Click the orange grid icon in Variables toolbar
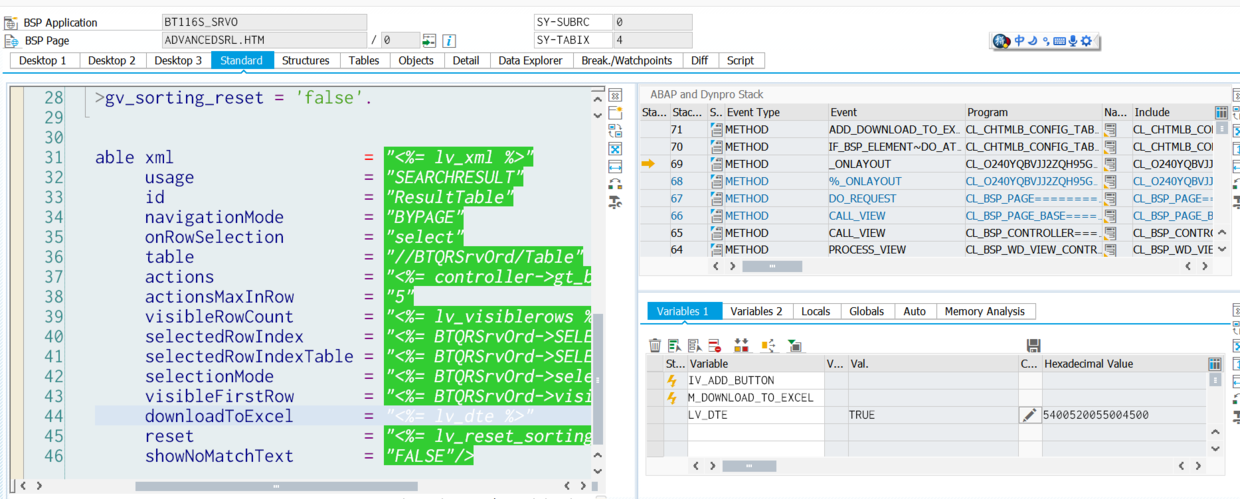This screenshot has height=499, width=1240. click(x=741, y=345)
